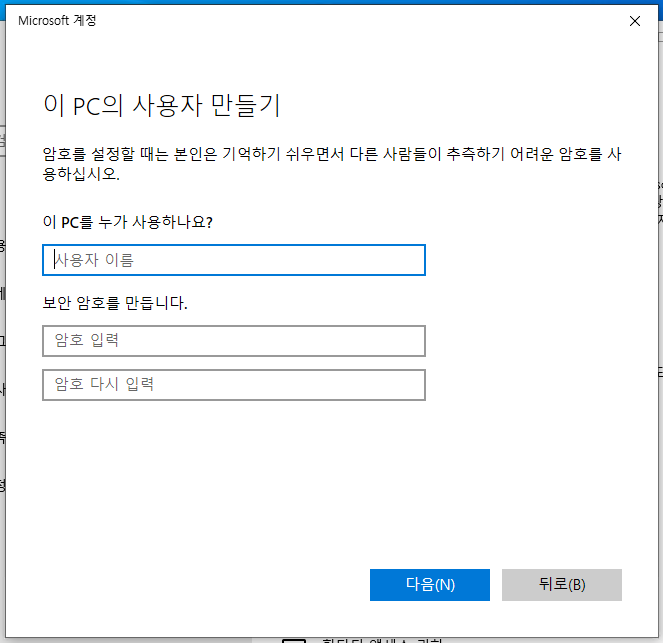Click the label 보안 암호를 만듭니다.
Image resolution: width=663 pixels, height=643 pixels.
pos(115,303)
